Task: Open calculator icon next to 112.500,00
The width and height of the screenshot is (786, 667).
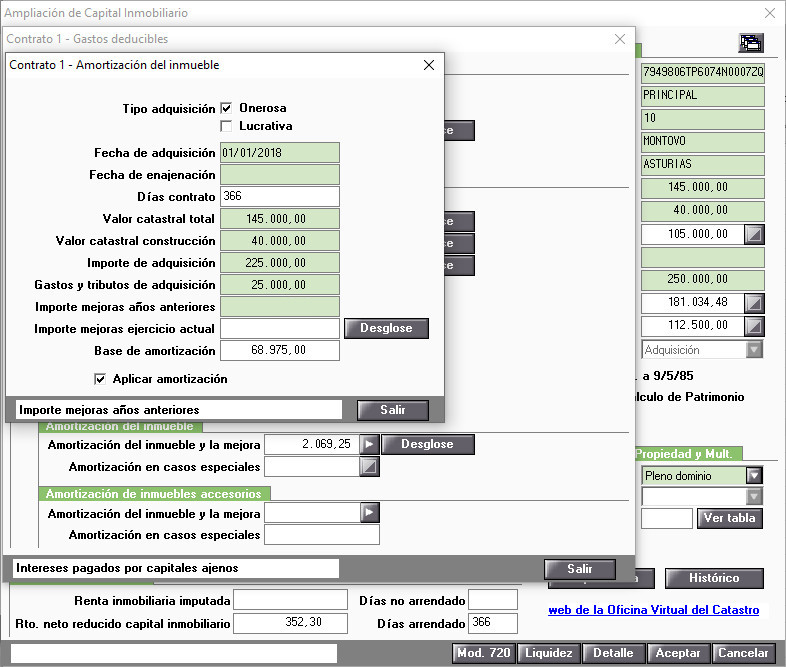Action: 754,326
